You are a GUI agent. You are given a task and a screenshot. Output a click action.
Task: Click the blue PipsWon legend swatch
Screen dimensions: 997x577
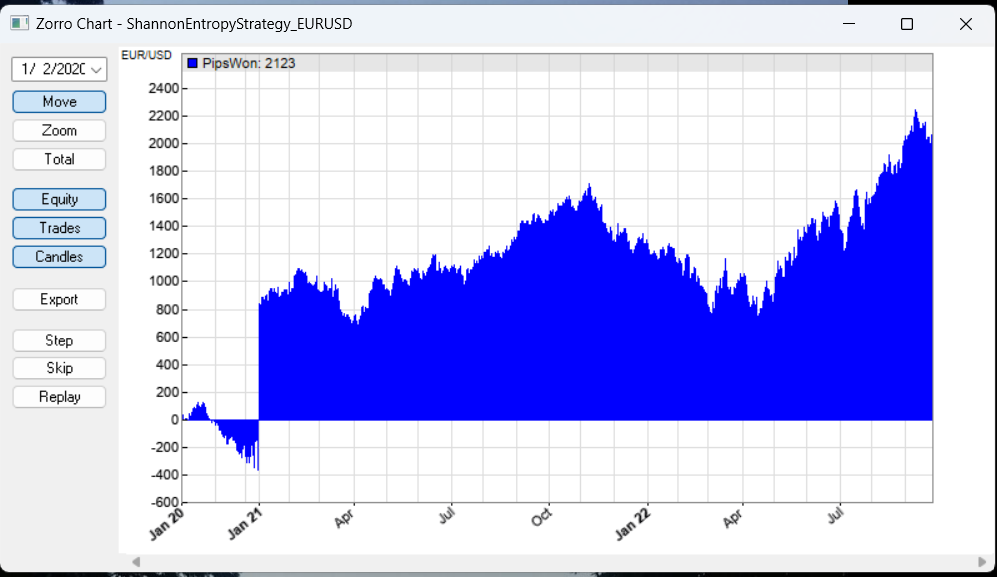192,63
